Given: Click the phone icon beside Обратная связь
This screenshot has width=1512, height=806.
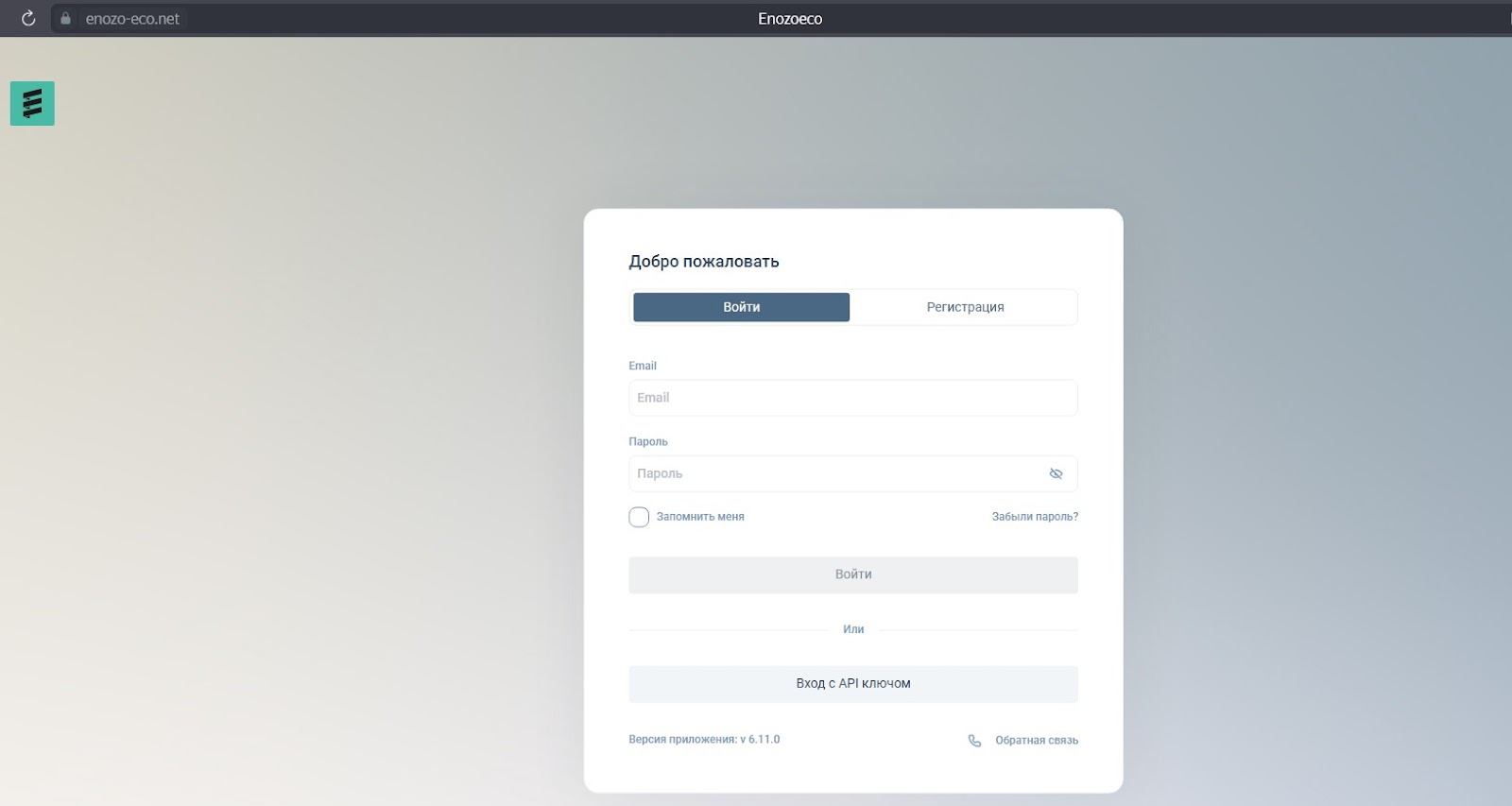Looking at the screenshot, I should coord(974,741).
